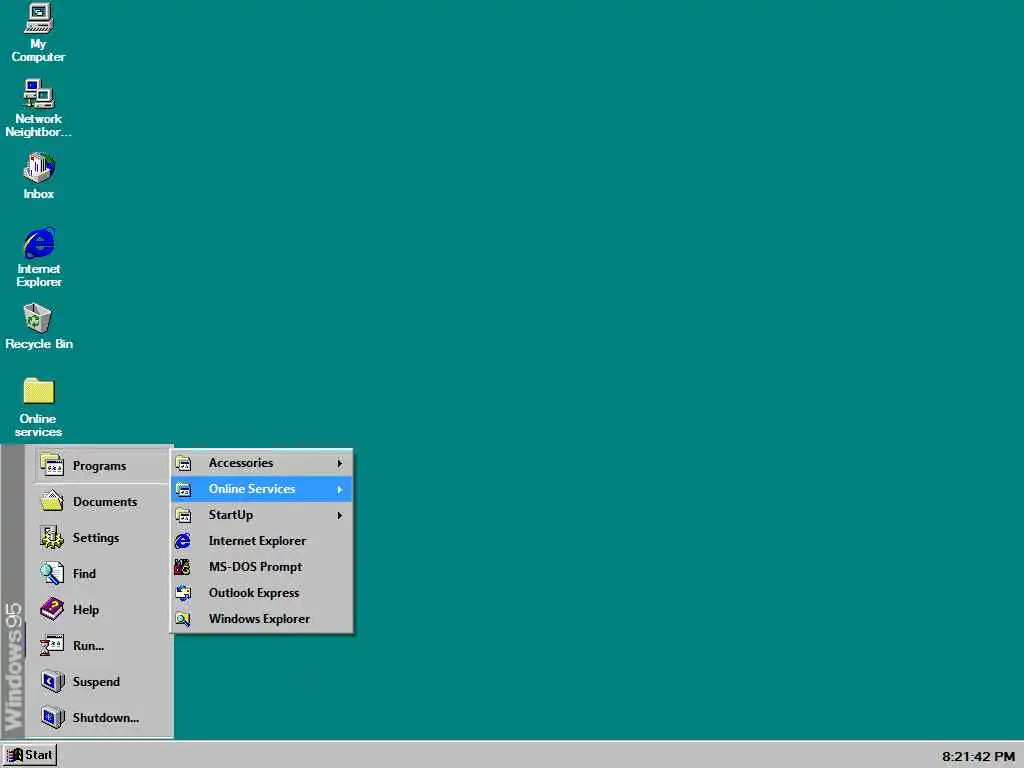Click the Online Services folder icon in submenu
The width and height of the screenshot is (1024, 768).
coord(184,489)
